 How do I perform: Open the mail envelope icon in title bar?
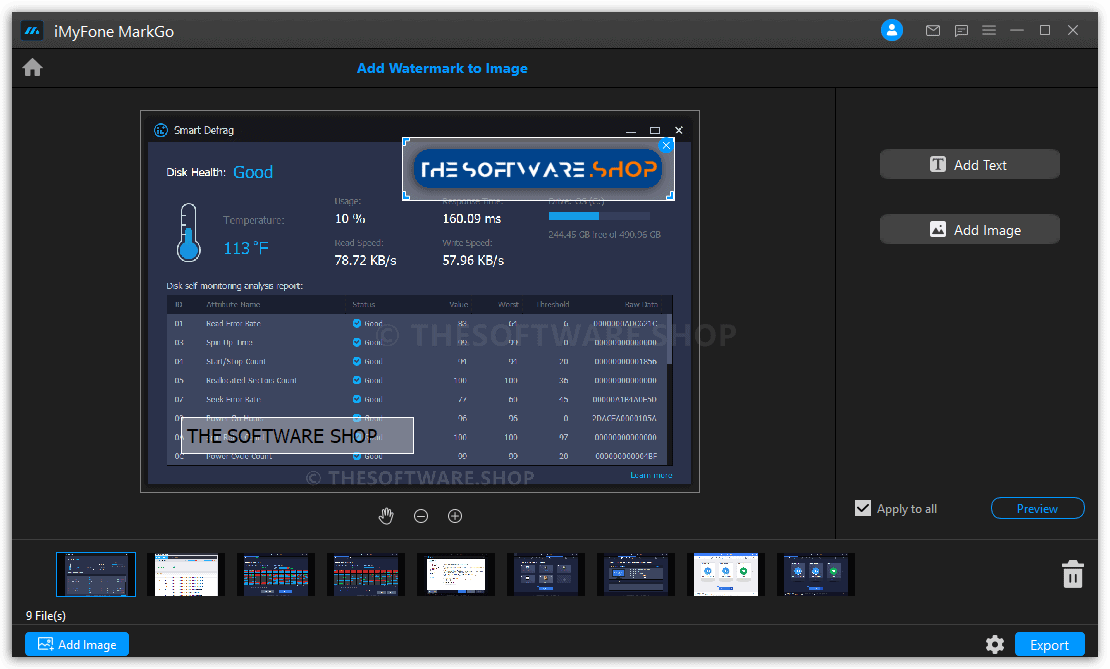point(933,30)
